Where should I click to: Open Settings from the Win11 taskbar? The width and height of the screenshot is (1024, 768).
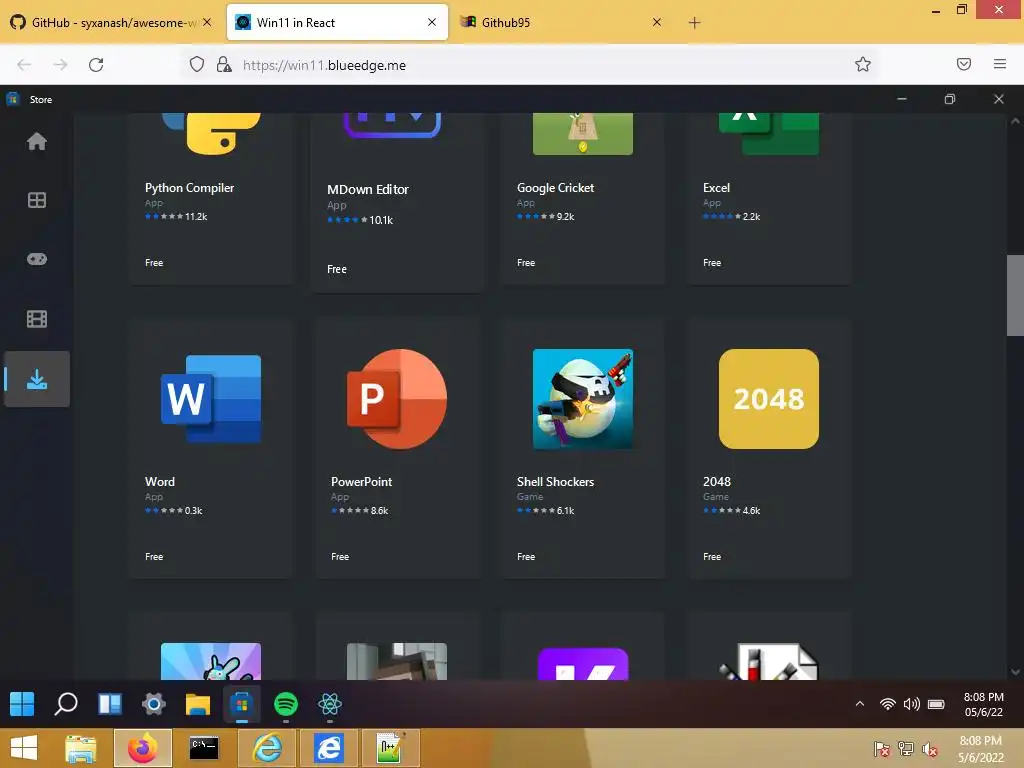pos(153,704)
